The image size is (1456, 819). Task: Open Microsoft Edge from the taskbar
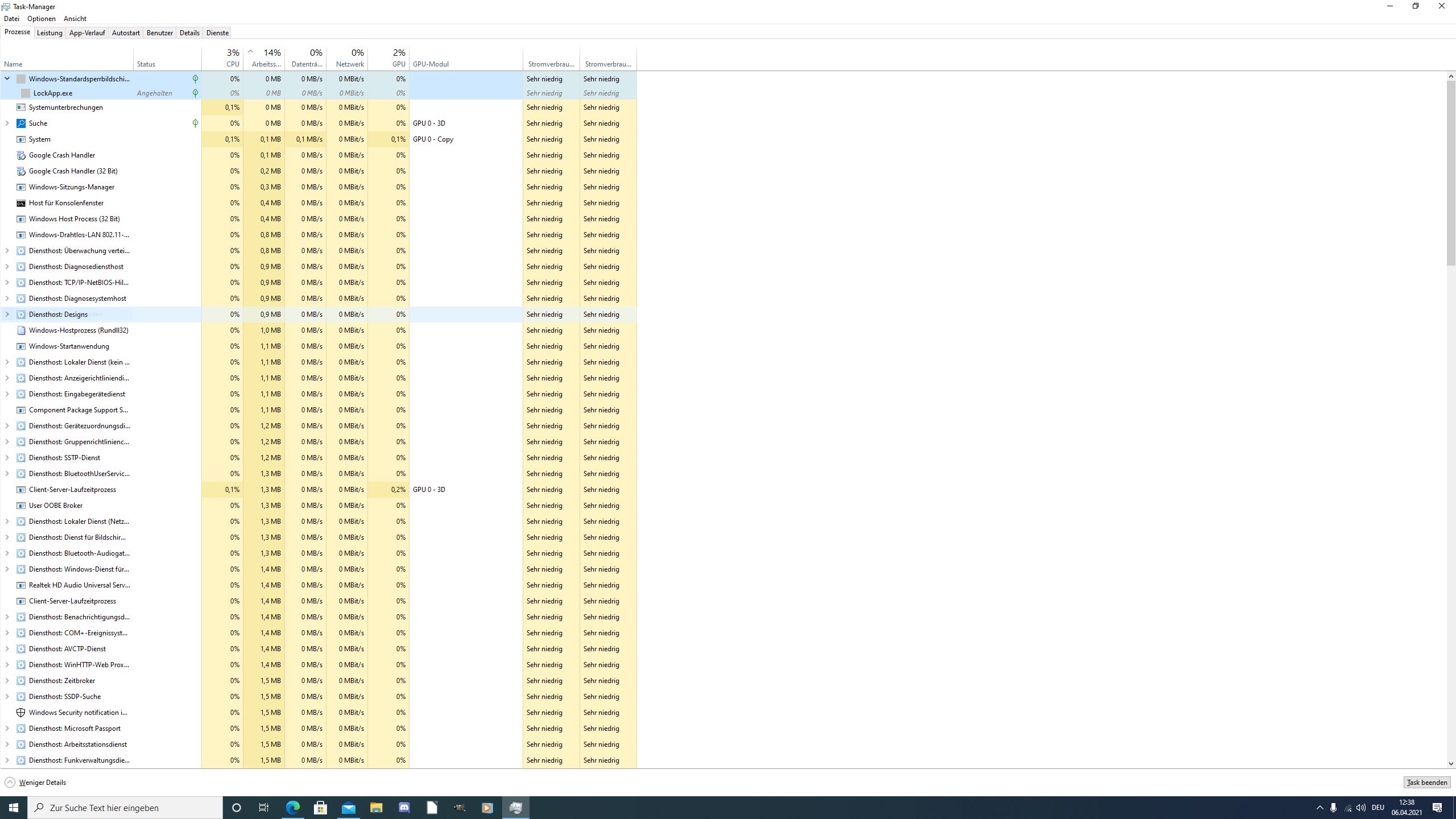click(x=292, y=808)
